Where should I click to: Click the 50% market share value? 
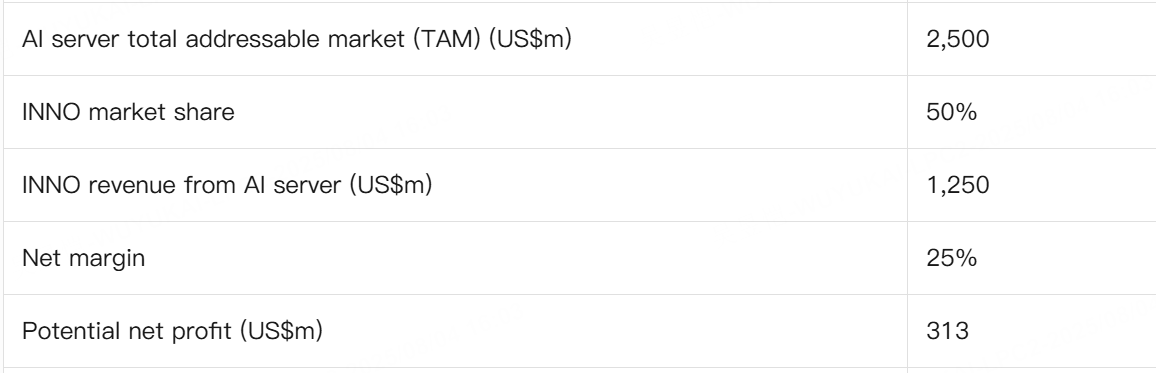pyautogui.click(x=951, y=112)
